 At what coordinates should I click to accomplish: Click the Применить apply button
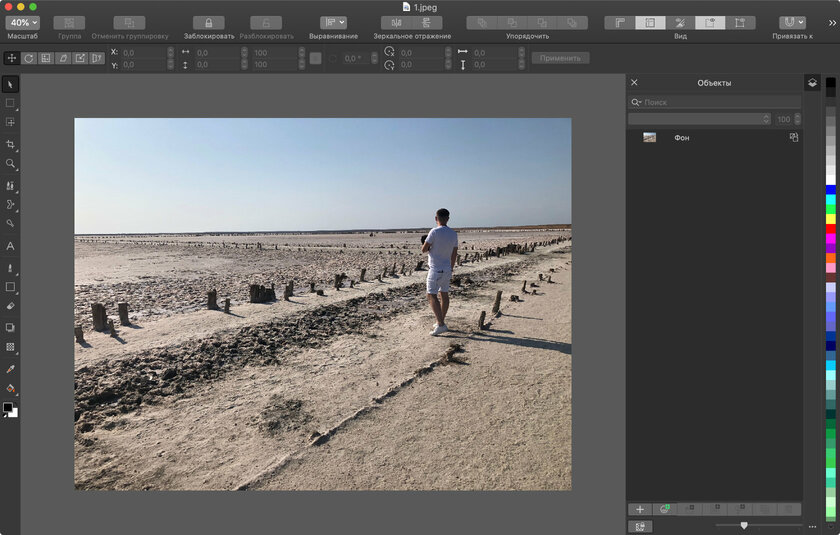pyautogui.click(x=560, y=58)
